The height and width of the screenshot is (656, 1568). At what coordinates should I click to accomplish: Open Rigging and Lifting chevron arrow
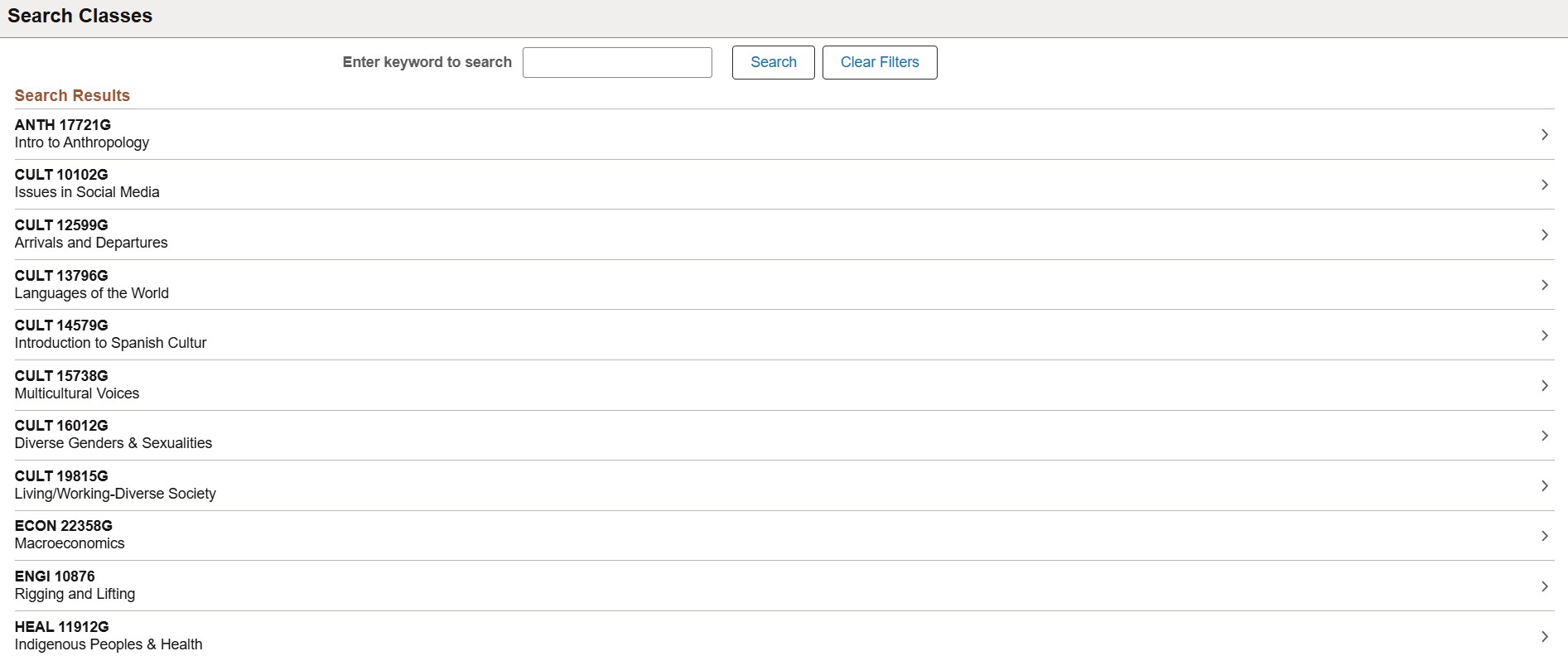(x=1544, y=586)
